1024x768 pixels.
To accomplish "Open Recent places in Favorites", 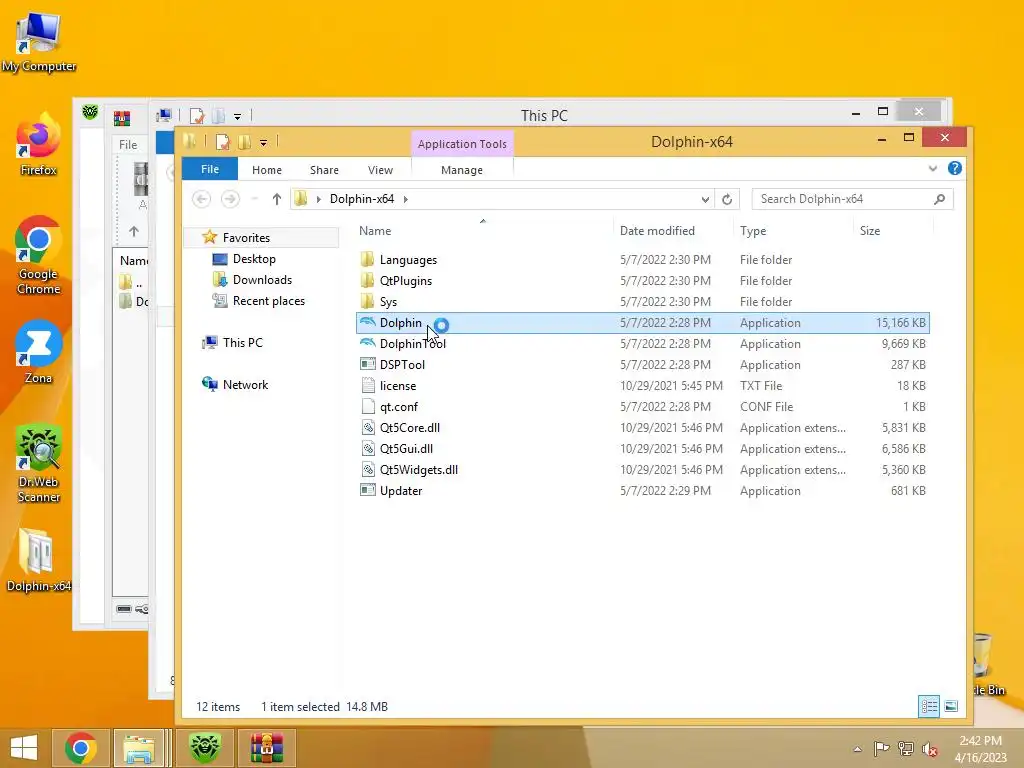I will (x=268, y=301).
